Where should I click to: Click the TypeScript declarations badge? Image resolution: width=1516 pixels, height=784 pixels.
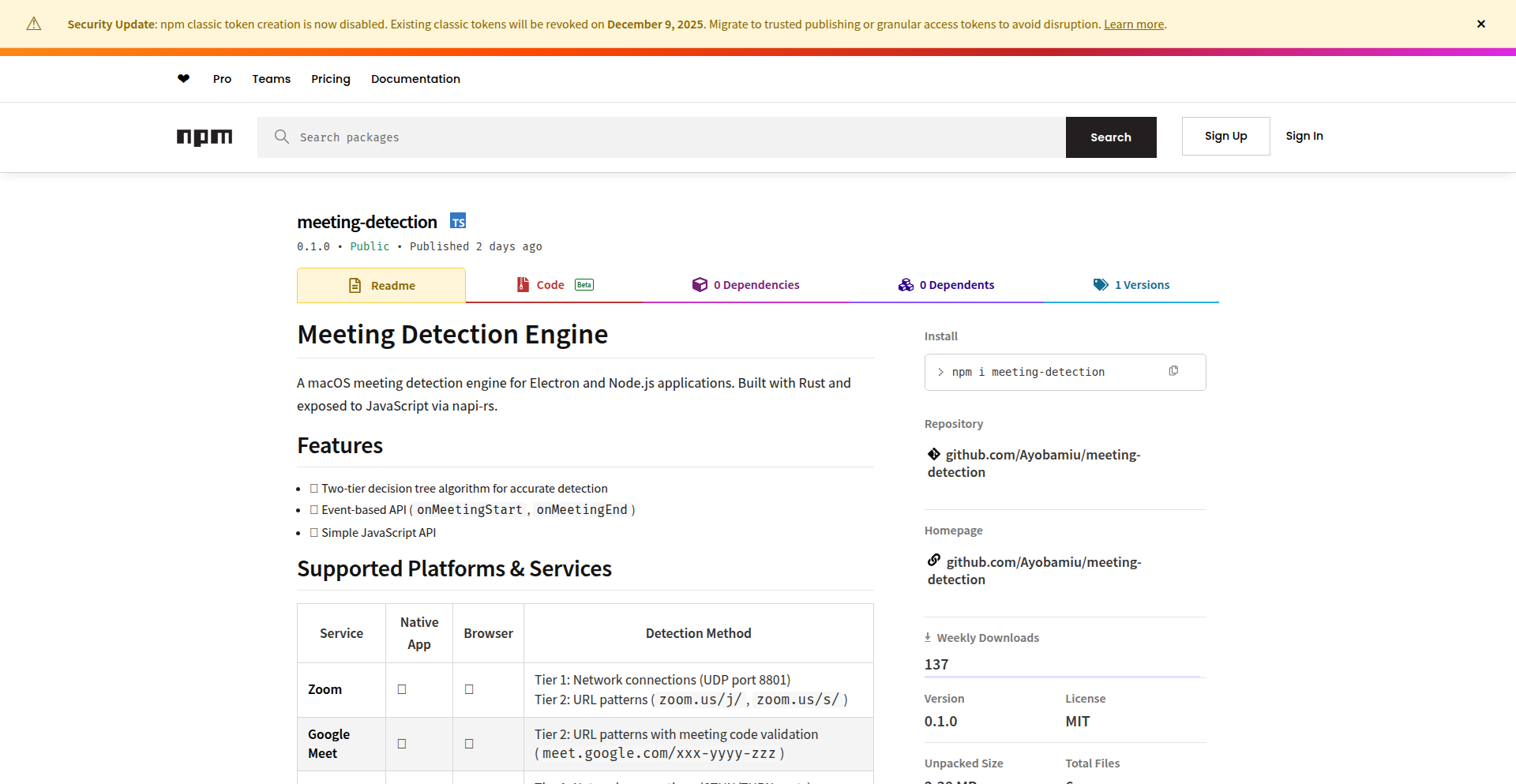[x=458, y=222]
